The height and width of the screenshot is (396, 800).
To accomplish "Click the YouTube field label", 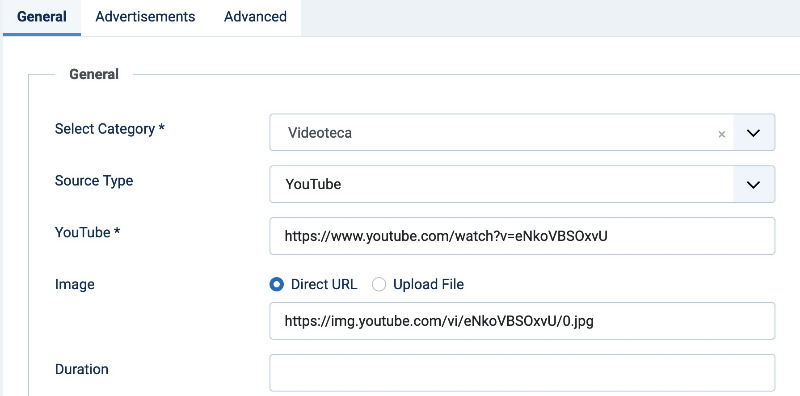I will [x=87, y=232].
